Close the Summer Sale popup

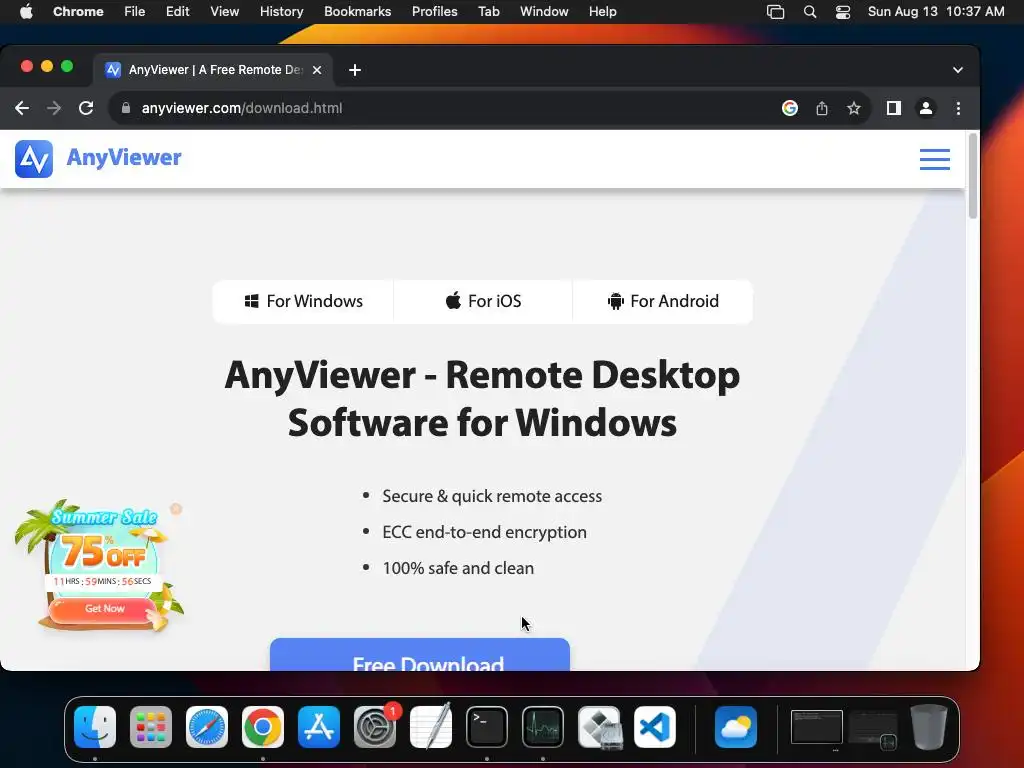(176, 509)
